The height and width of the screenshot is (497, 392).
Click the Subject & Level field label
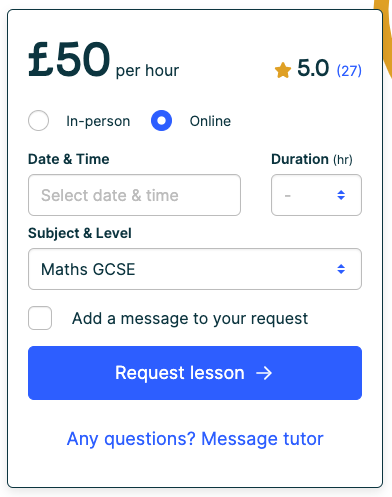tap(80, 233)
